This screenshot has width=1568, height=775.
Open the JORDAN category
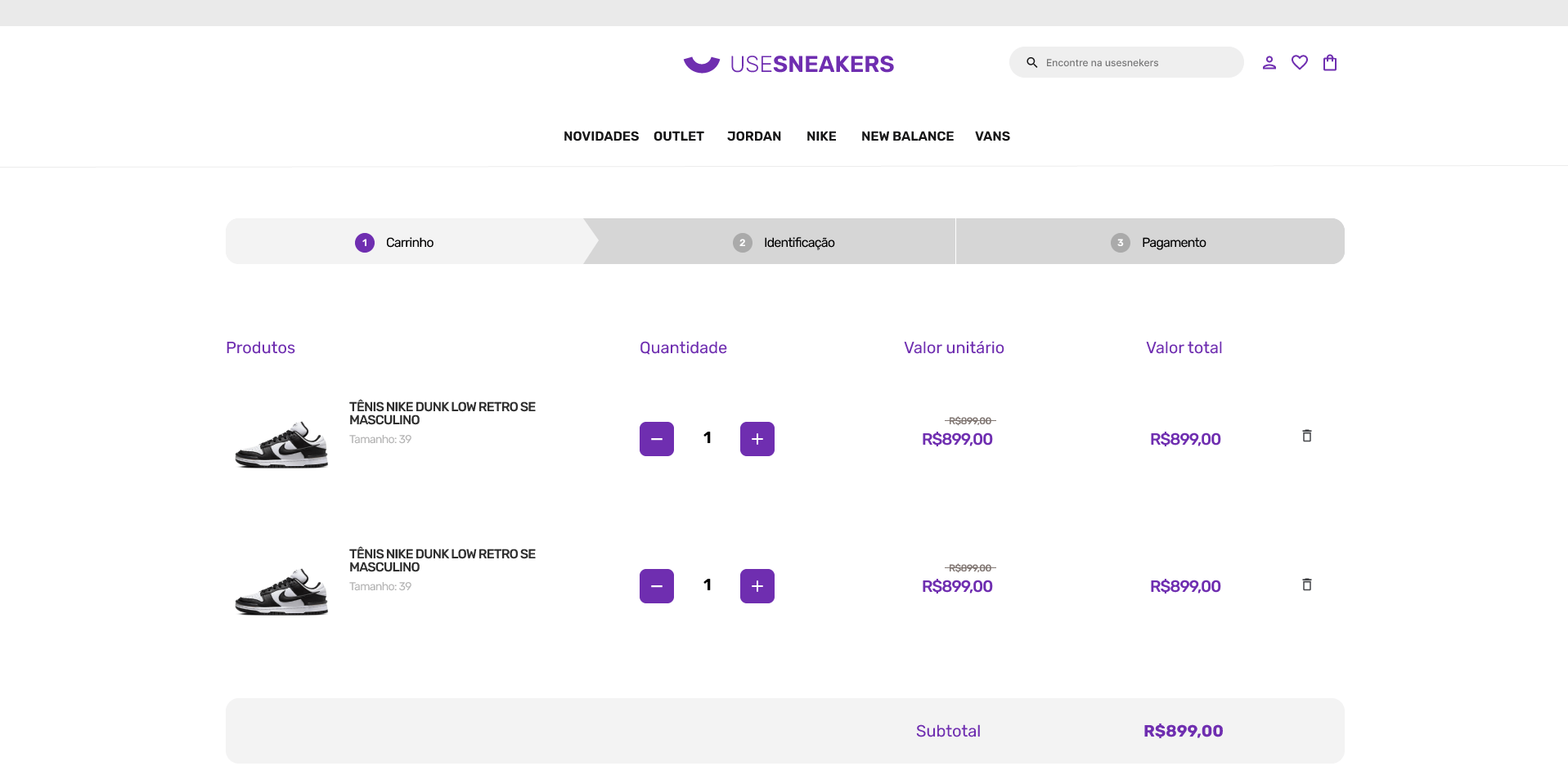pyautogui.click(x=754, y=137)
